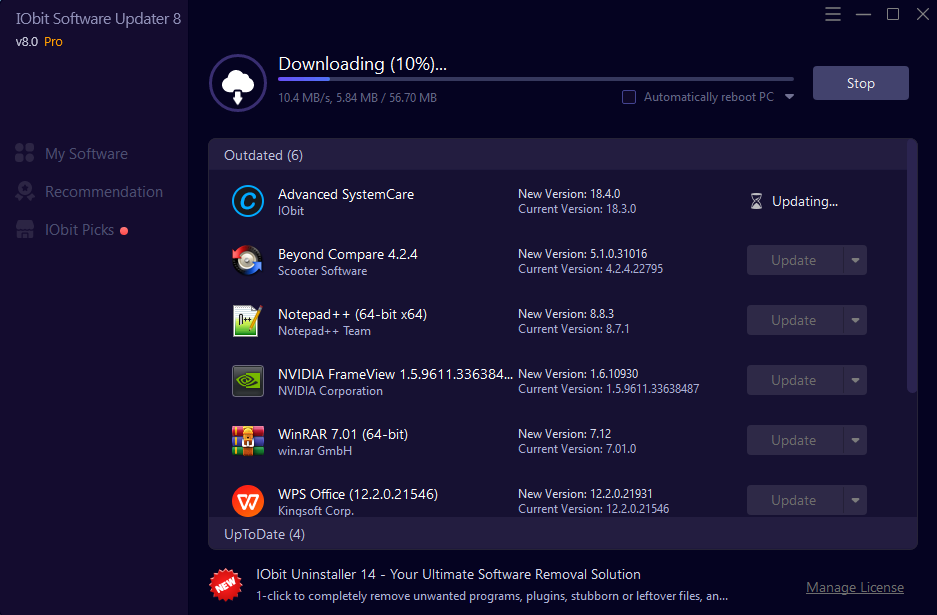Maximize the IObit Software Updater window

(893, 14)
